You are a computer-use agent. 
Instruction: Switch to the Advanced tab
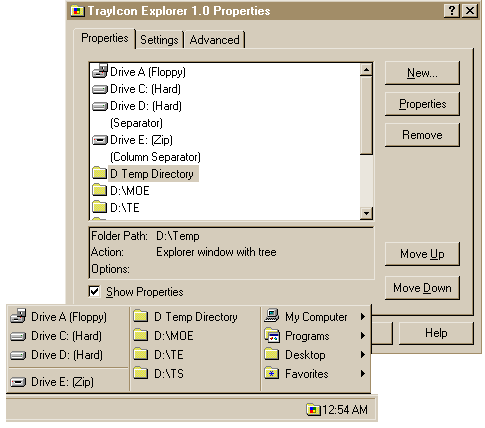[214, 40]
